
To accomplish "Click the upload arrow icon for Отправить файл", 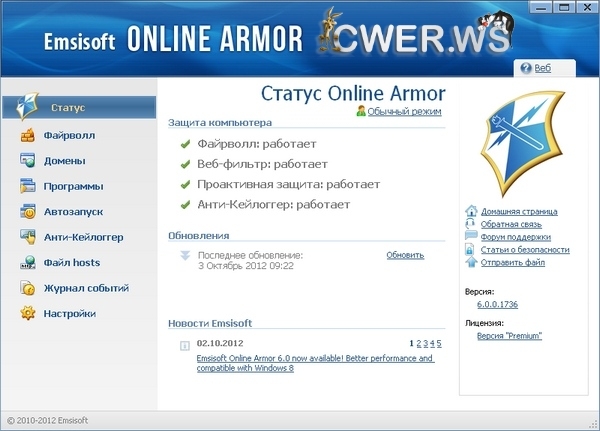I will coord(471,262).
